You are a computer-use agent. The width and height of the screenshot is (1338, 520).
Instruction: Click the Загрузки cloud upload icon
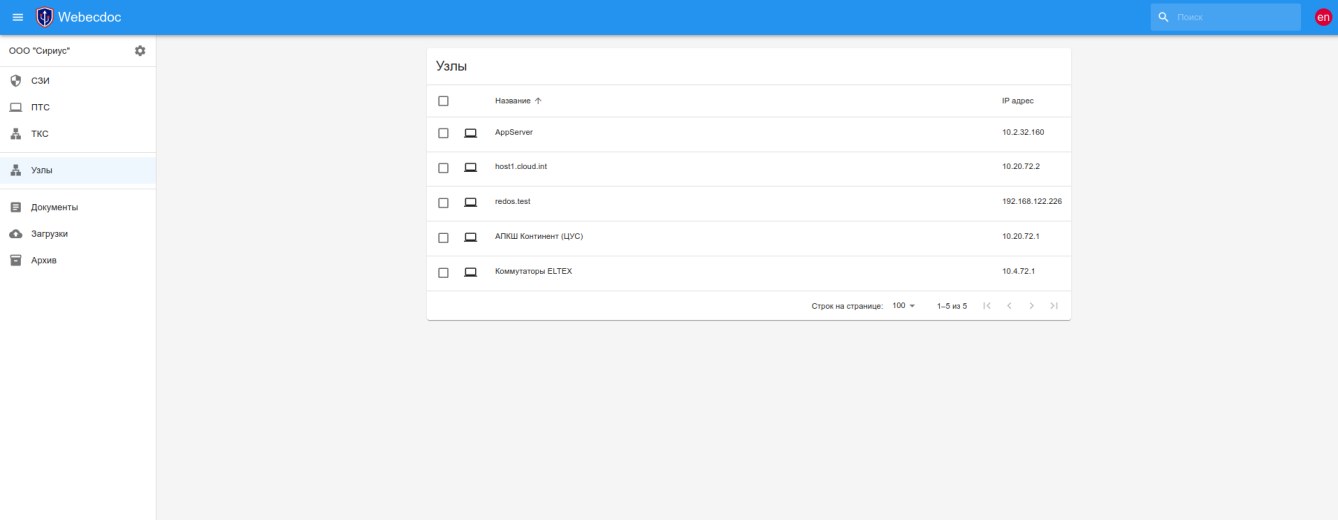pyautogui.click(x=15, y=233)
